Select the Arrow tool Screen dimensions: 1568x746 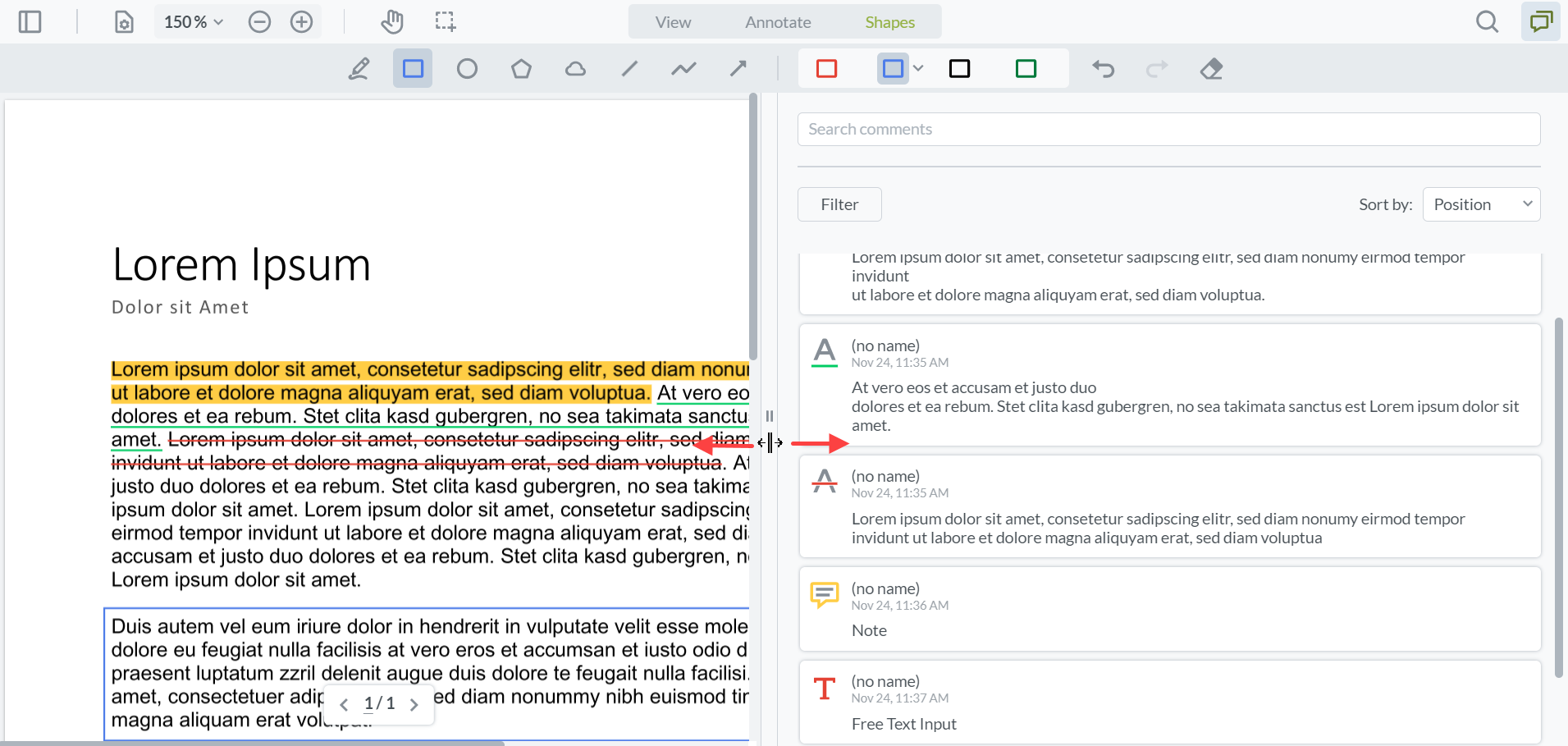click(x=738, y=69)
